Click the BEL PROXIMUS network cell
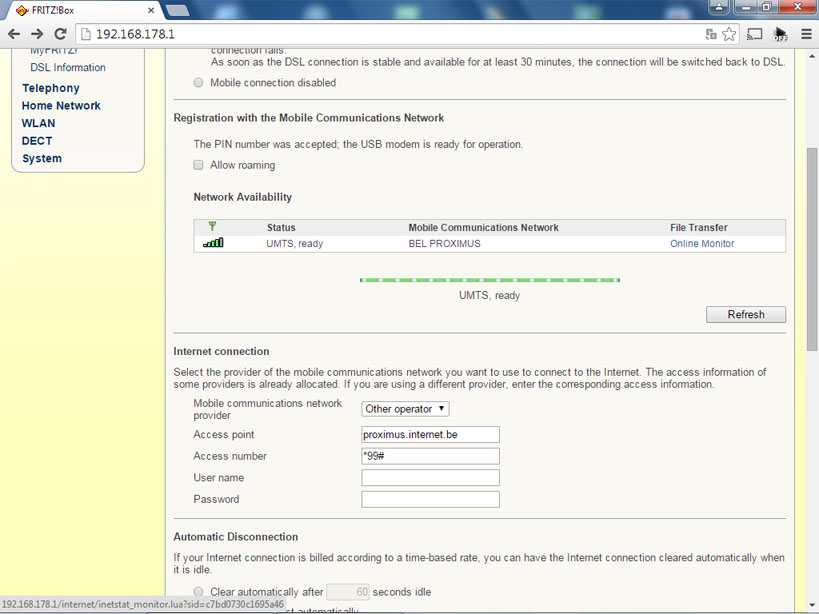 tap(444, 243)
